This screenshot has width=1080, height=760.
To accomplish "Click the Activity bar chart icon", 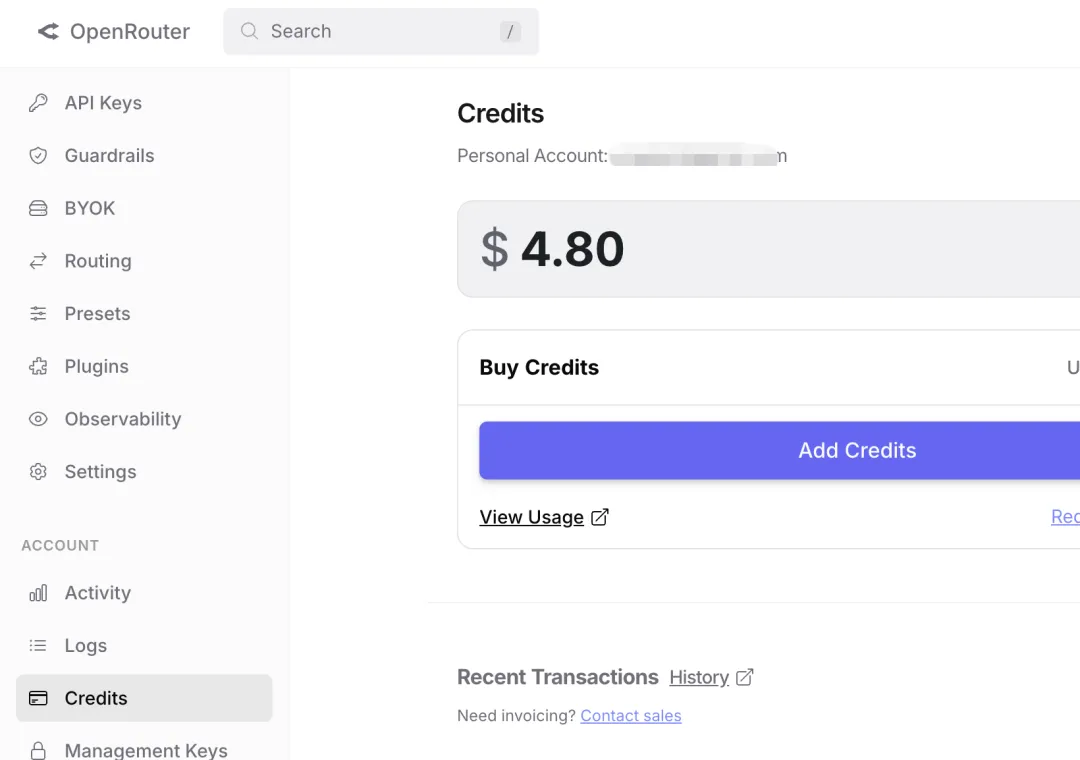I will coord(38,593).
